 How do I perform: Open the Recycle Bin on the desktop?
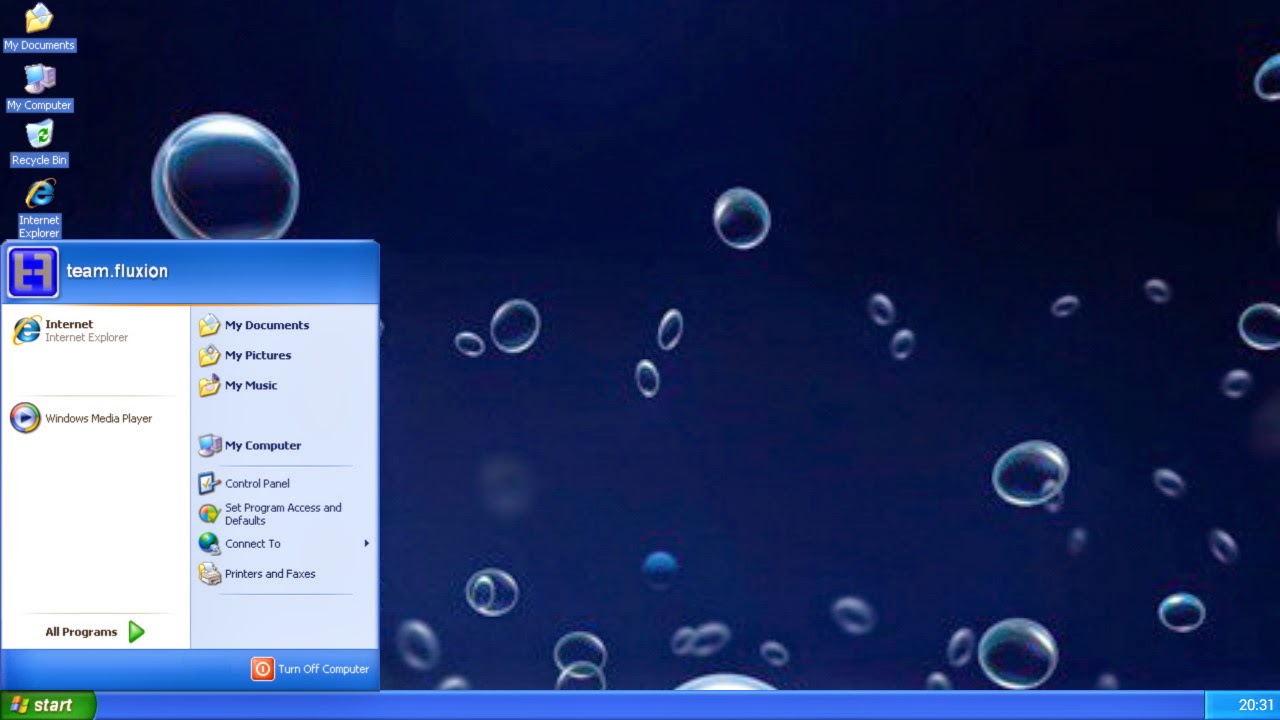(39, 140)
